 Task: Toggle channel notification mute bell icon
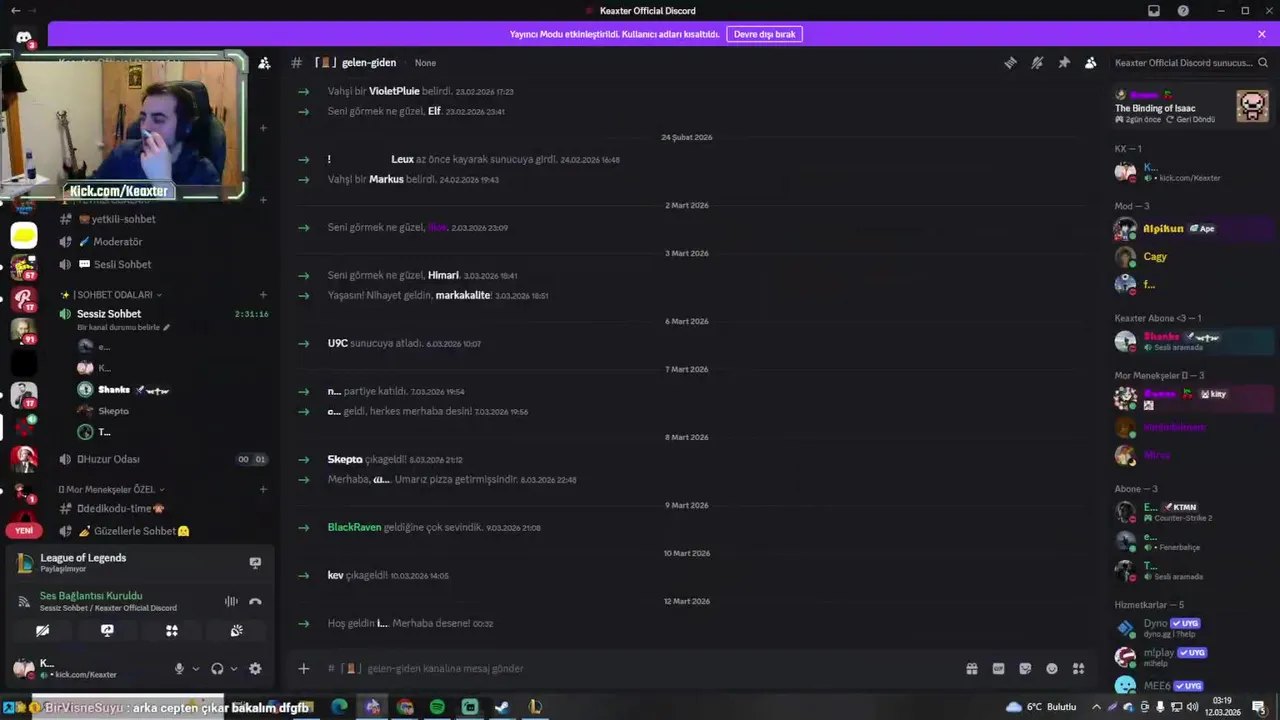tap(1037, 63)
